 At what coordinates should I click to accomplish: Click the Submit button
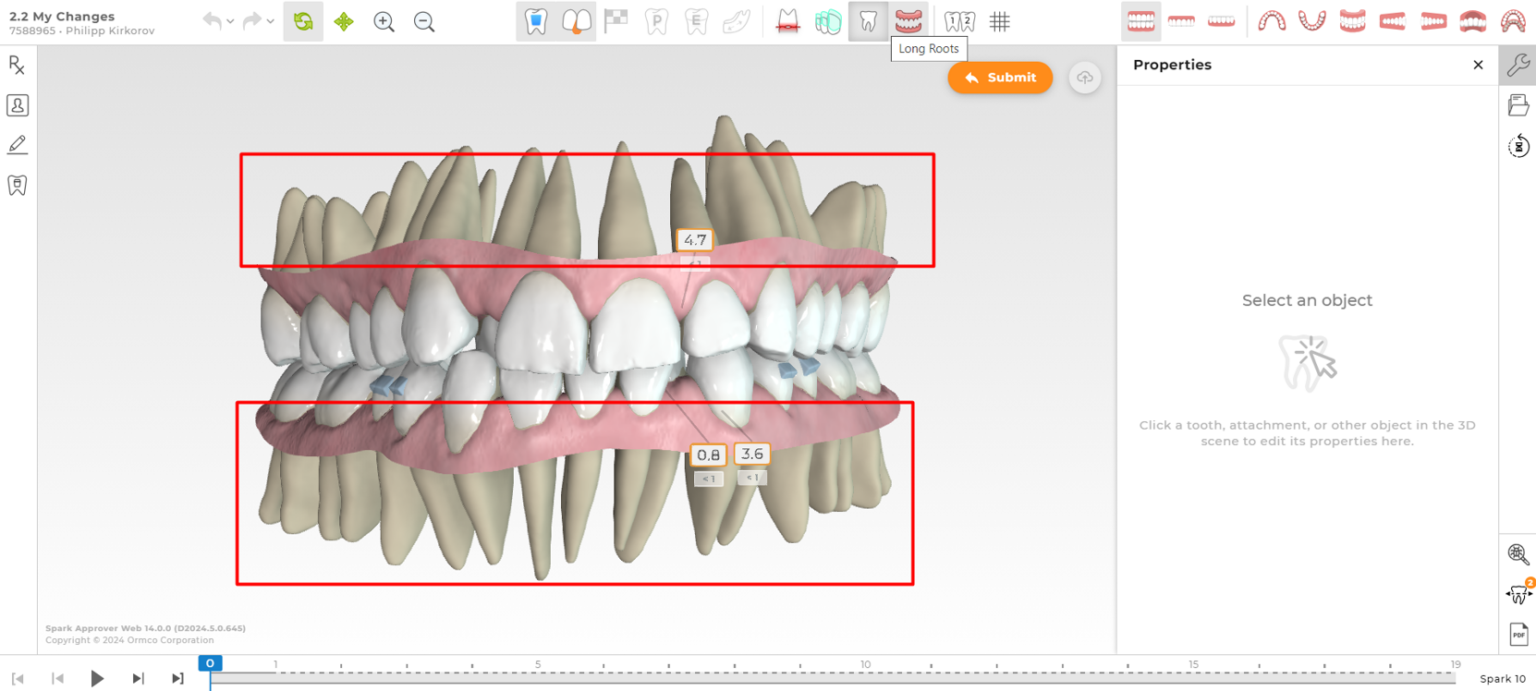[1000, 77]
